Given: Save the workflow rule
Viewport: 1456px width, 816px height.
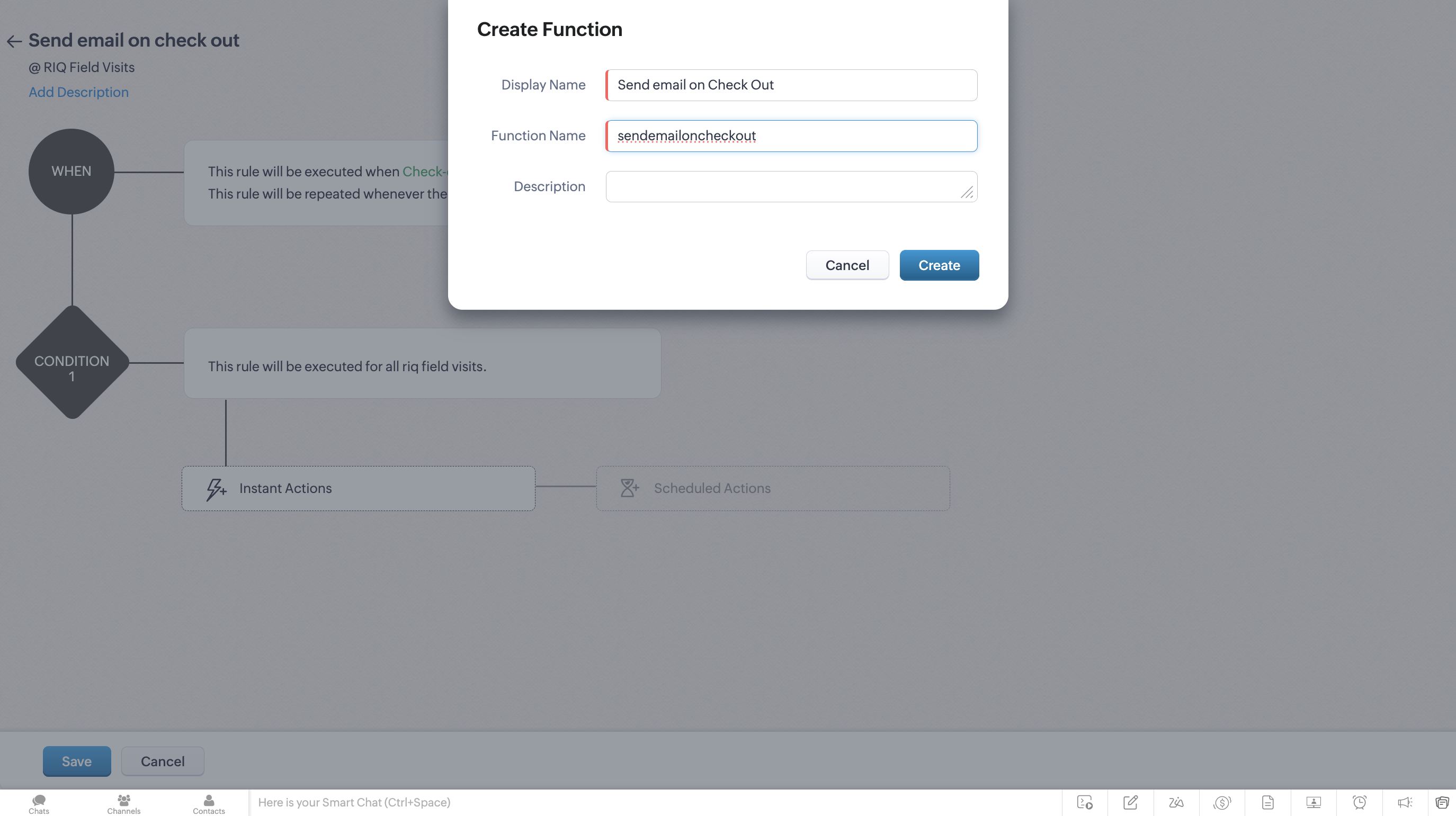Looking at the screenshot, I should [76, 761].
